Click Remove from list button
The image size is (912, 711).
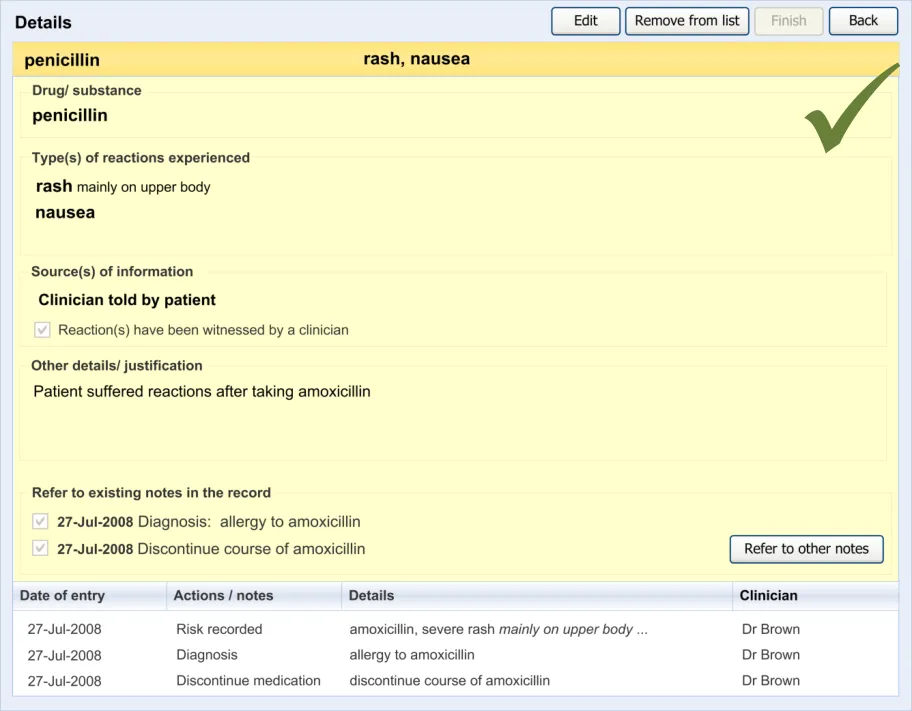(687, 21)
